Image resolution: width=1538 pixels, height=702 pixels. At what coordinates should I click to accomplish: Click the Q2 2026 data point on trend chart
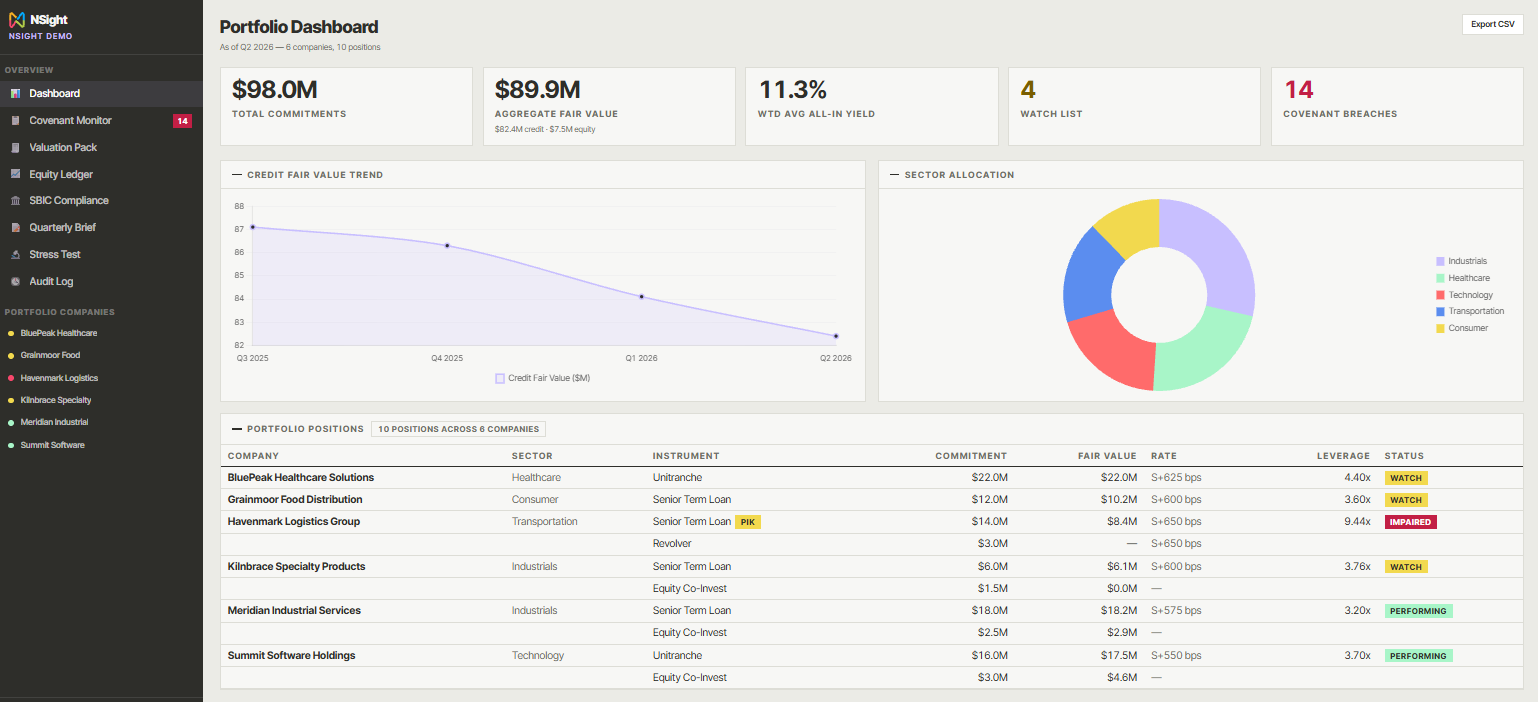[836, 336]
